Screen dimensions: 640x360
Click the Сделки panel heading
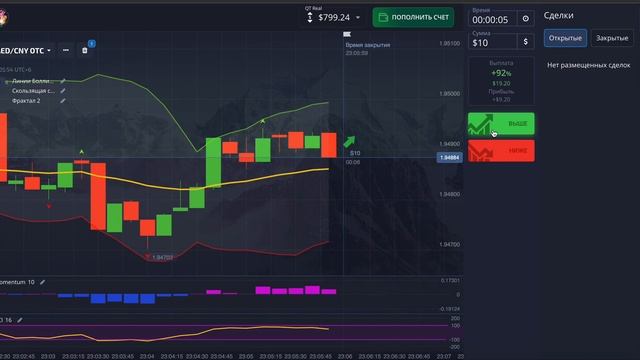(558, 16)
